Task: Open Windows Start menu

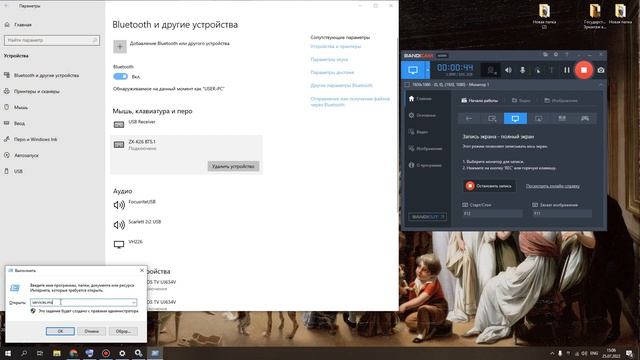Action: tap(7, 353)
